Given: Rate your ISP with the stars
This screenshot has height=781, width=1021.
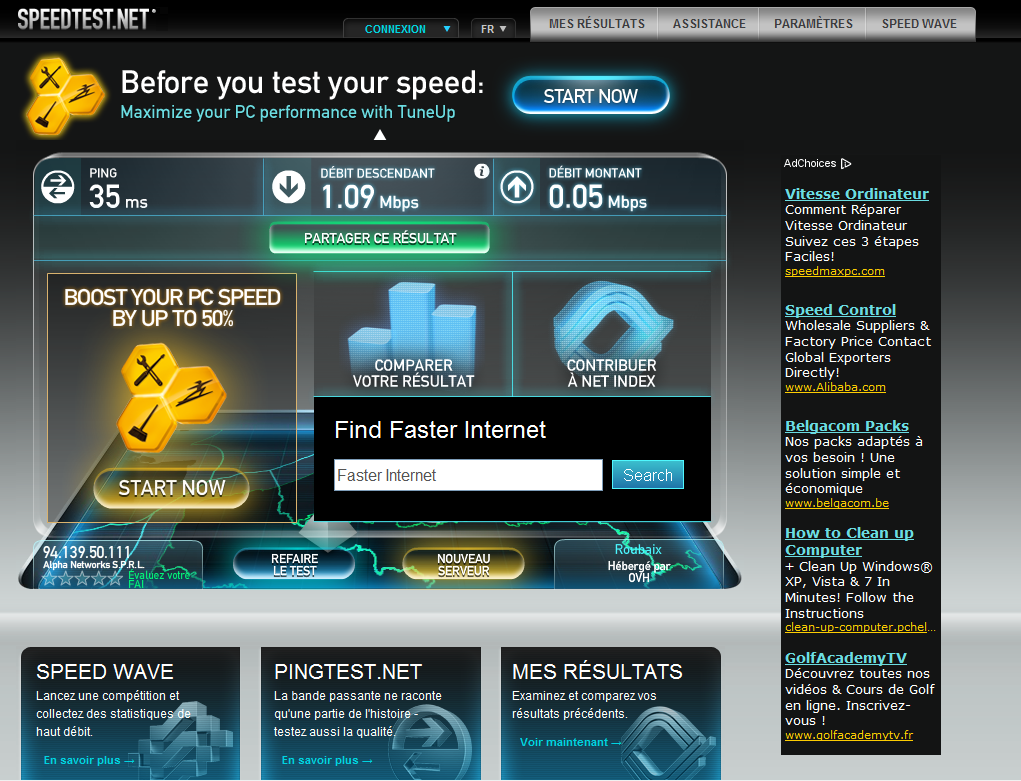Looking at the screenshot, I should click(82, 579).
